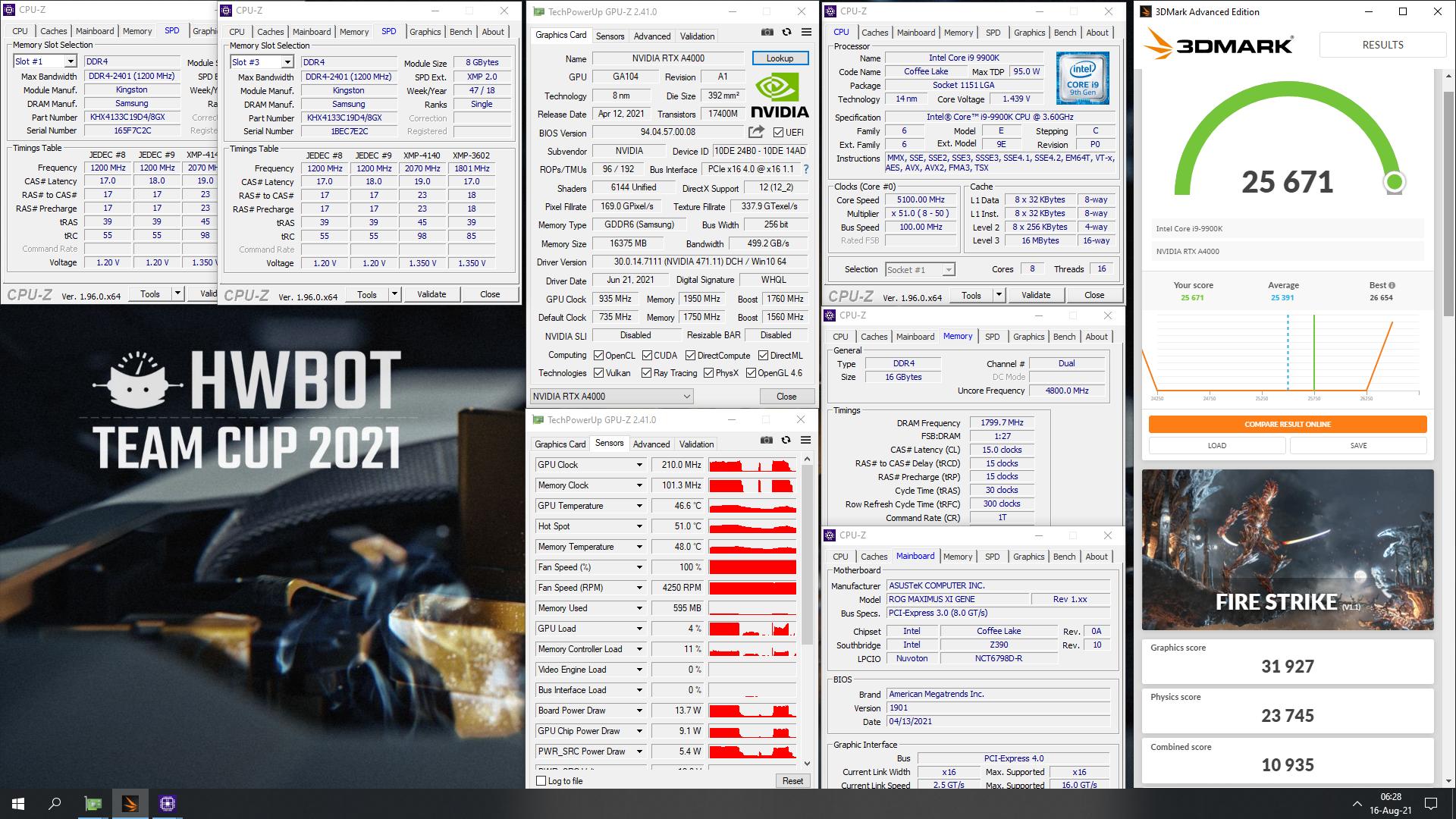This screenshot has width=1456, height=819.
Task: Click the GPU-Z refresh icon in Graphics Card window
Action: 787,33
